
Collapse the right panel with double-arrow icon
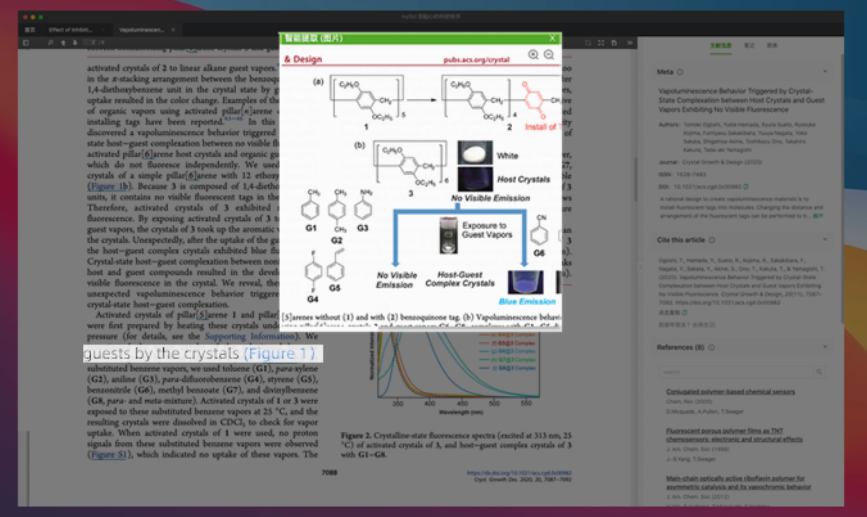[630, 43]
